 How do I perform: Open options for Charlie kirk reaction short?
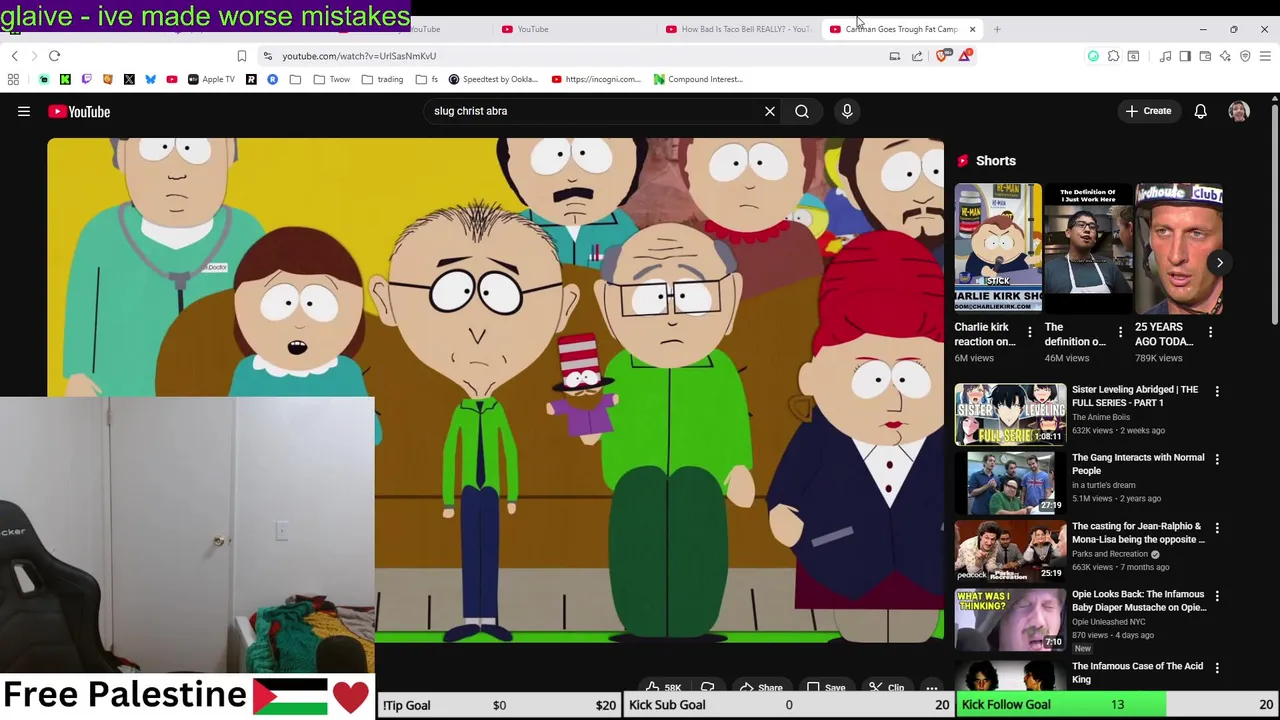pyautogui.click(x=1030, y=332)
